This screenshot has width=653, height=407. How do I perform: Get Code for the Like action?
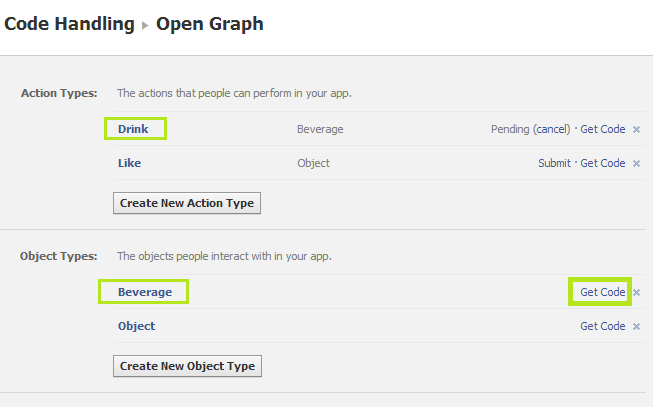[603, 163]
